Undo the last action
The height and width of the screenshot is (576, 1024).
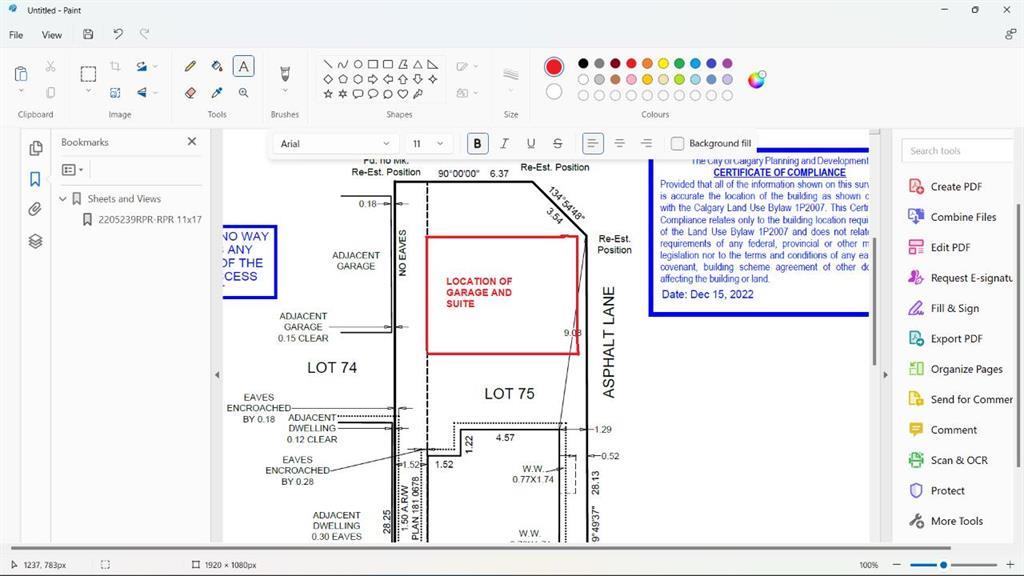(117, 35)
